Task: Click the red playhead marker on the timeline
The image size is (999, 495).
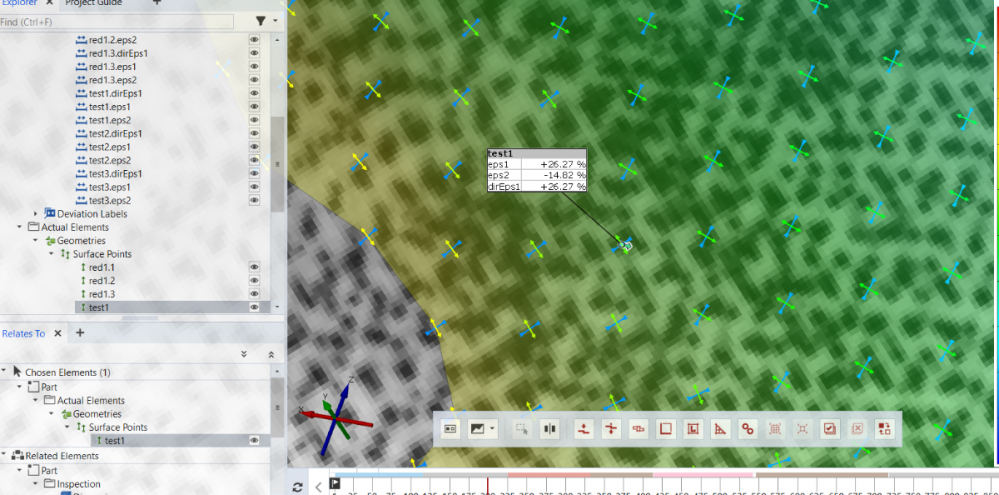Action: [x=487, y=484]
